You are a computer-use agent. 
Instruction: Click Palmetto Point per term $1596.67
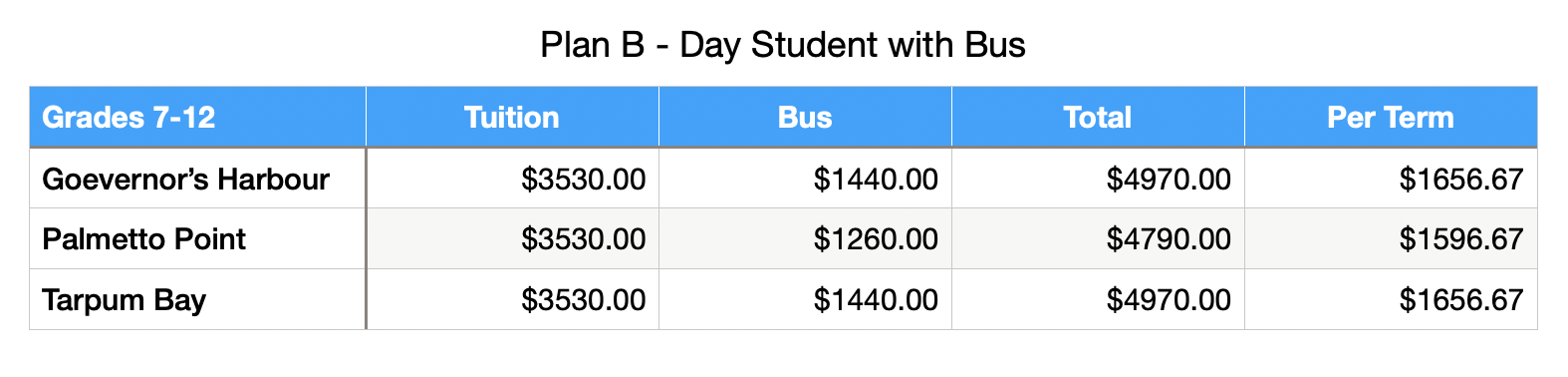[x=1391, y=238]
